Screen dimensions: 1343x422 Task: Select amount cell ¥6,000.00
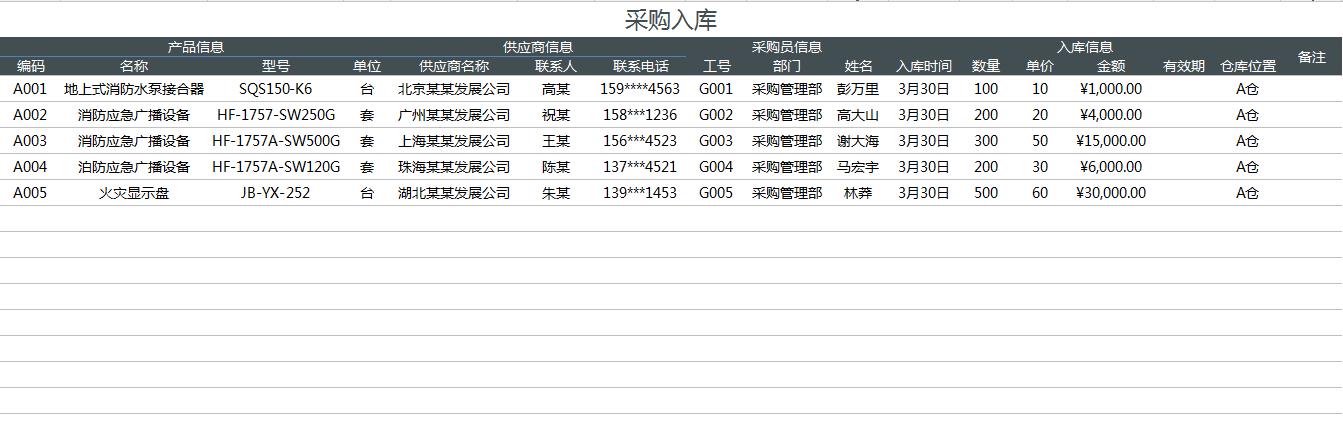click(1111, 167)
